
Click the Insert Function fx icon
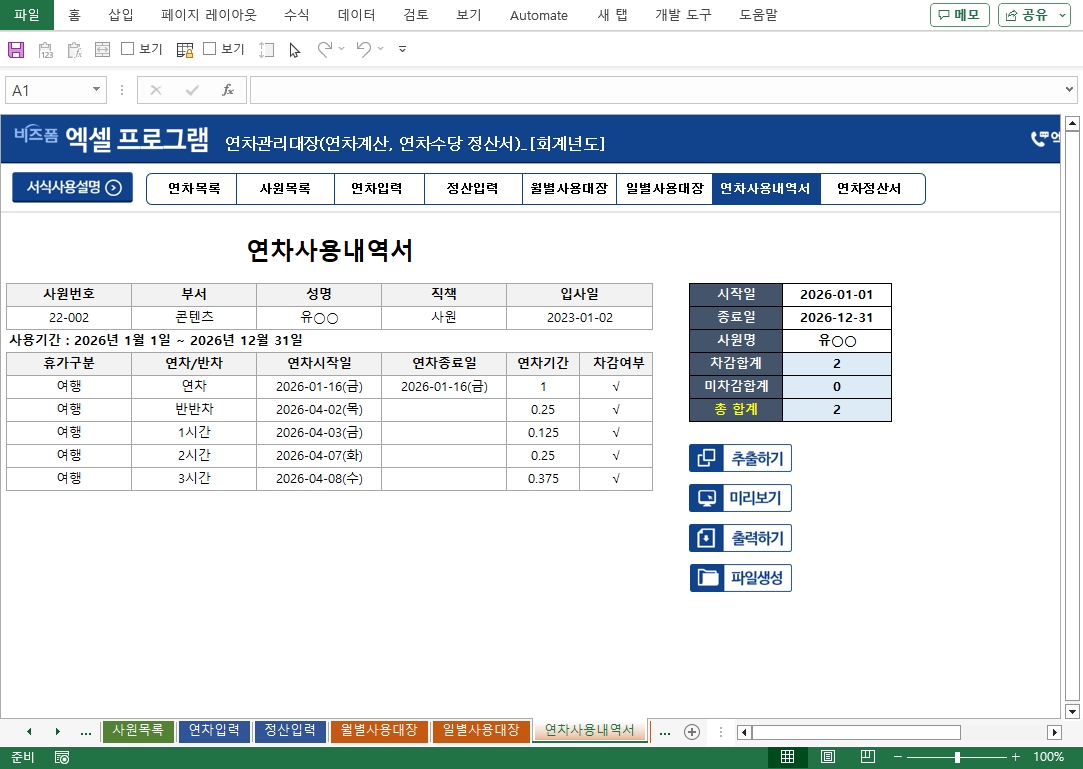point(228,90)
